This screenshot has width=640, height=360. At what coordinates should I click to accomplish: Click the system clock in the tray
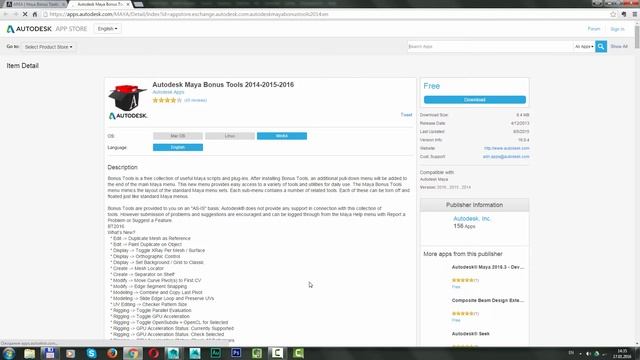[x=622, y=353]
